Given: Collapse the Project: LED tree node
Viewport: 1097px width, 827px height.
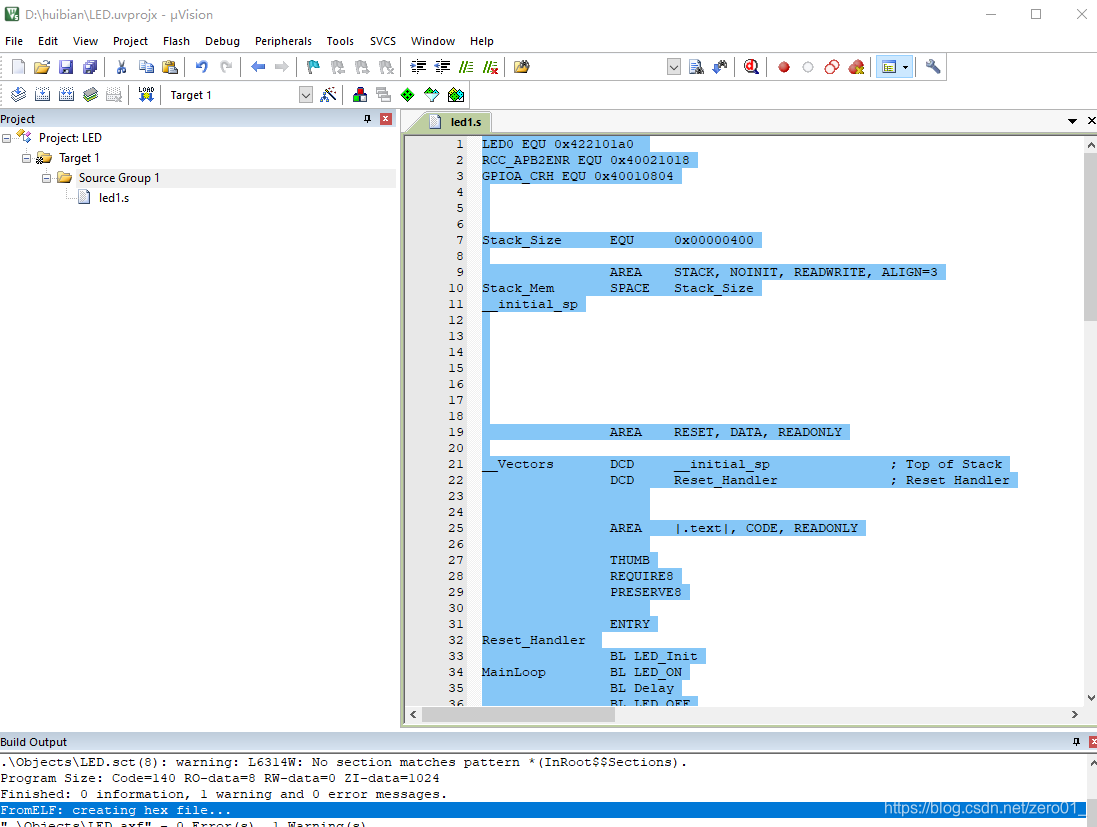Looking at the screenshot, I should (x=6, y=138).
